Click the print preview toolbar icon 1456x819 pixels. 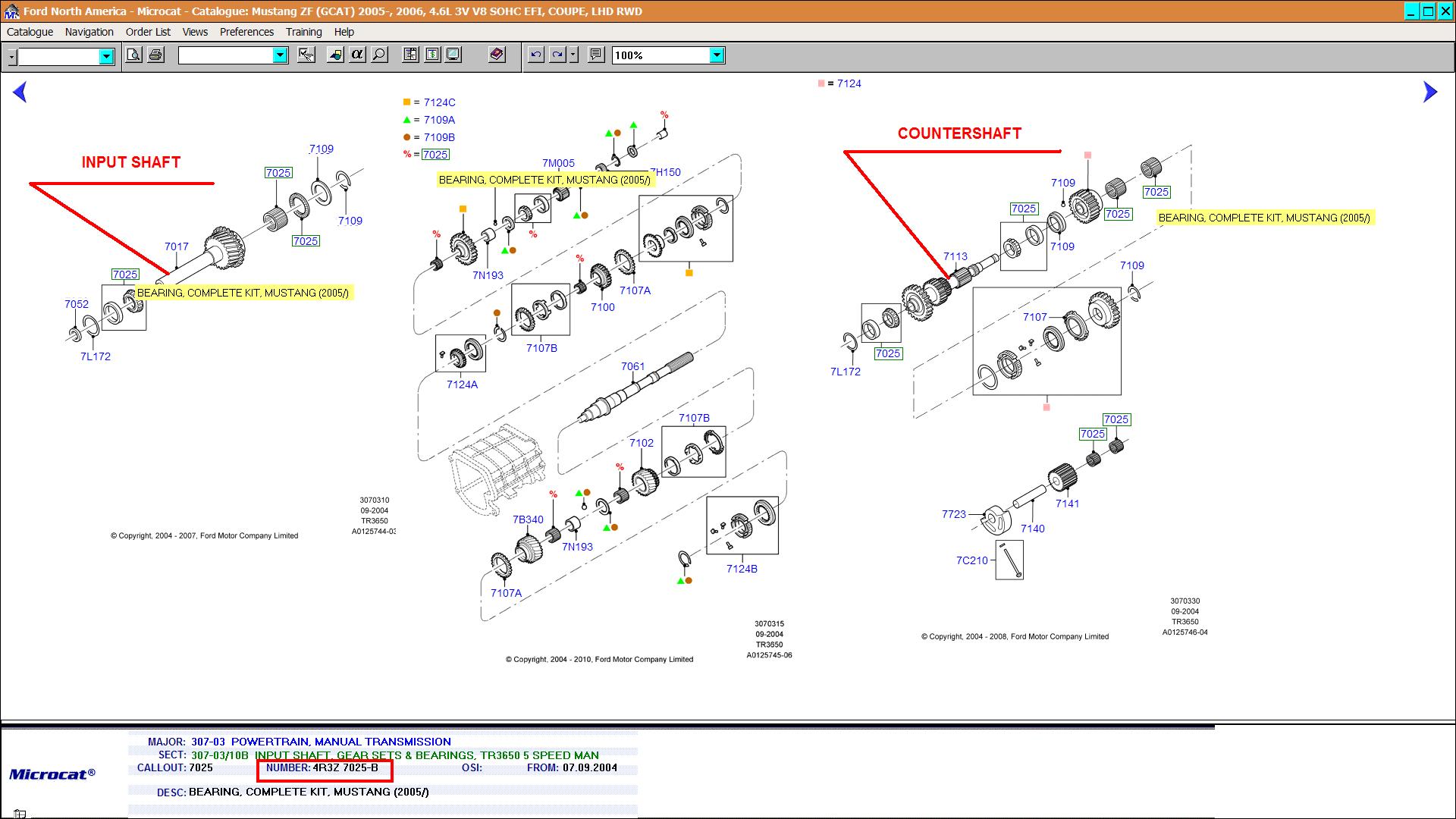[134, 55]
